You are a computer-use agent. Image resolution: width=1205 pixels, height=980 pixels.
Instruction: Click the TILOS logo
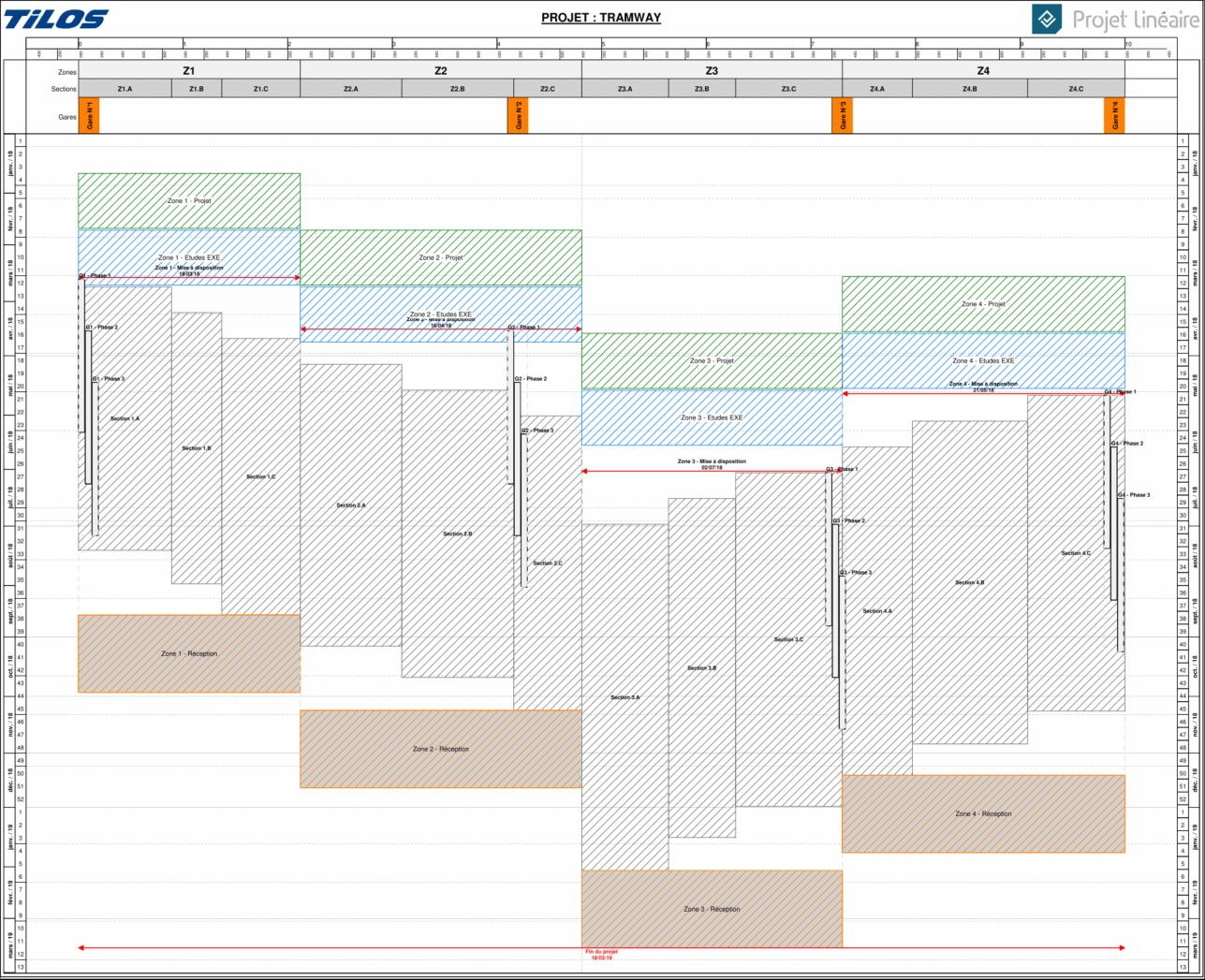click(56, 19)
